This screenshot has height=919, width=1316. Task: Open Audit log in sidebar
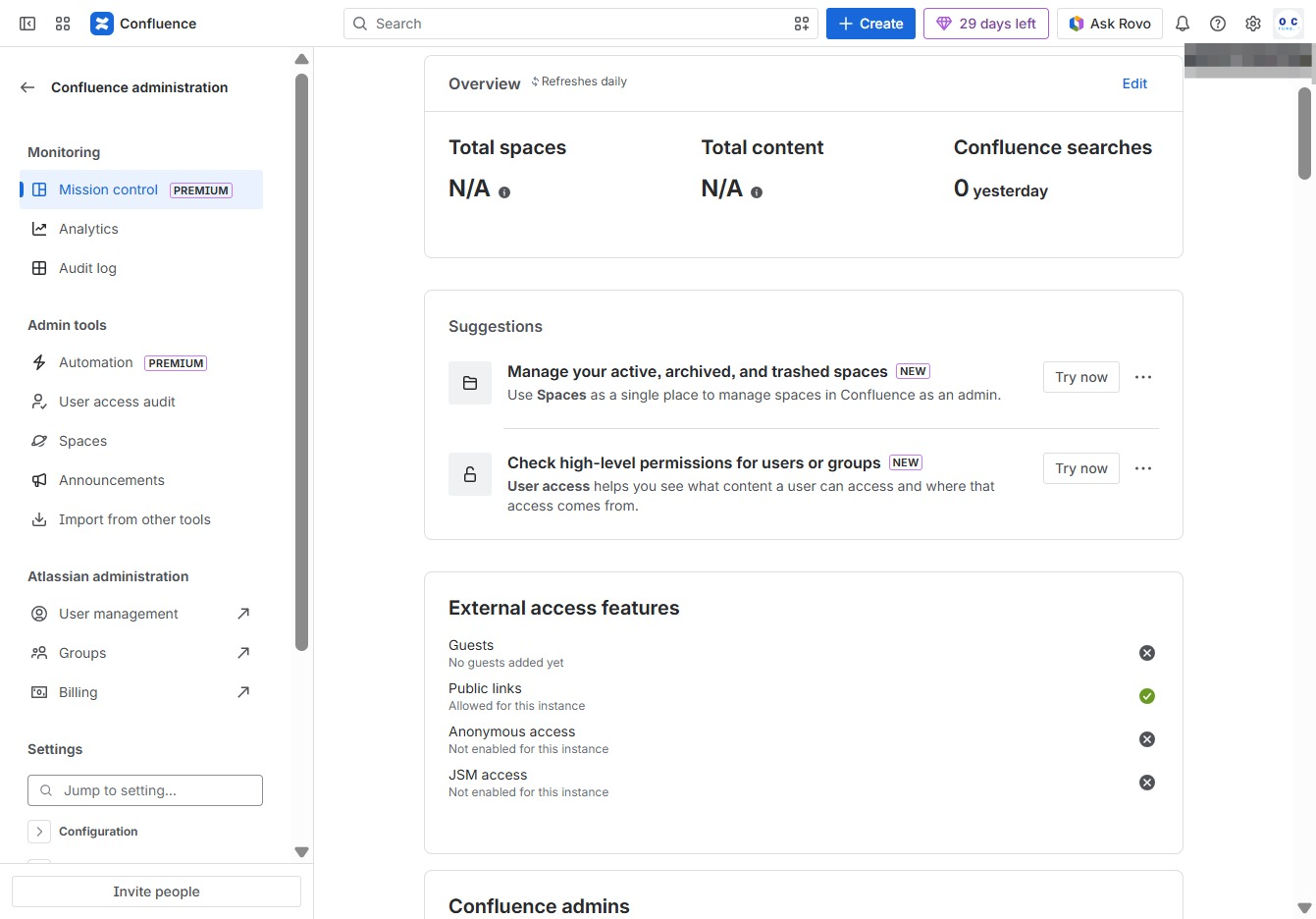pyautogui.click(x=141, y=268)
